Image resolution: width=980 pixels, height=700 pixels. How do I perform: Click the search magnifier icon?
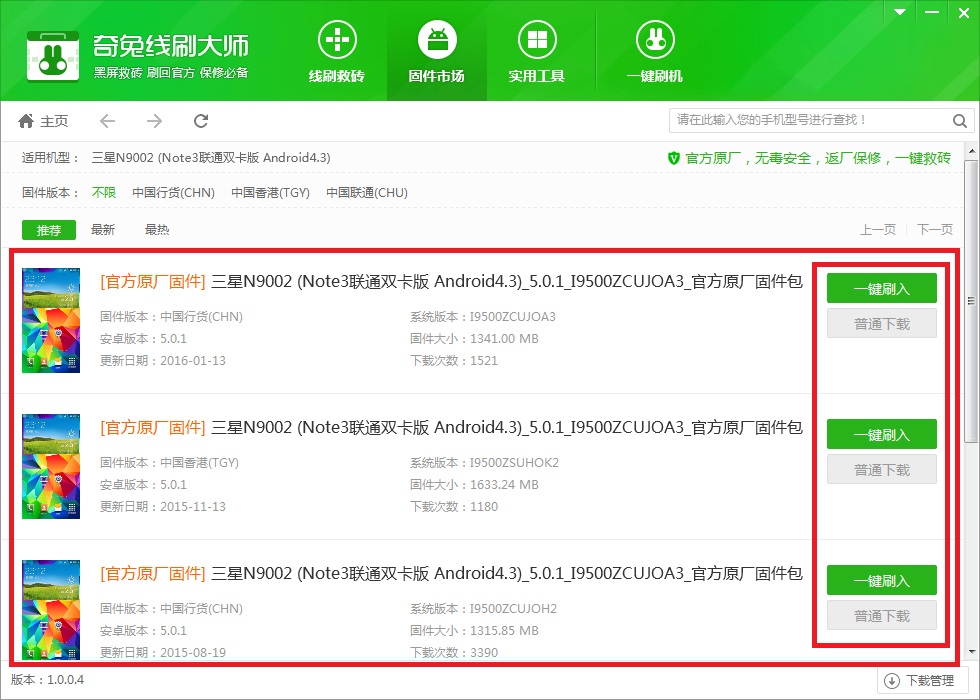click(960, 121)
